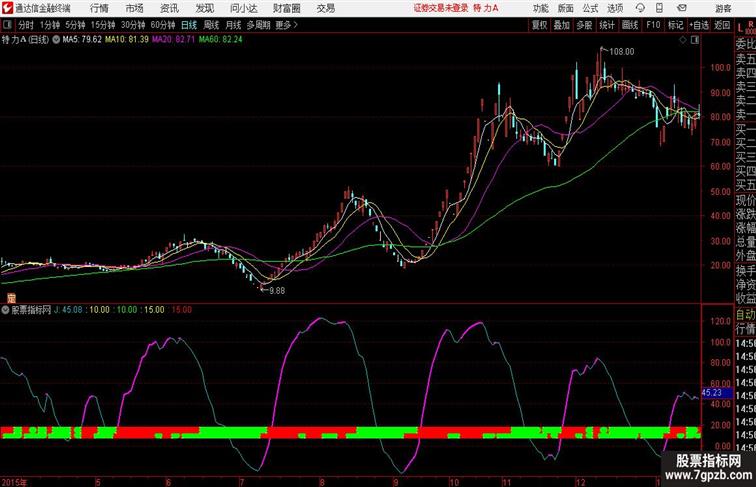Open the 财富圈 menu
The image size is (756, 487).
click(x=286, y=8)
